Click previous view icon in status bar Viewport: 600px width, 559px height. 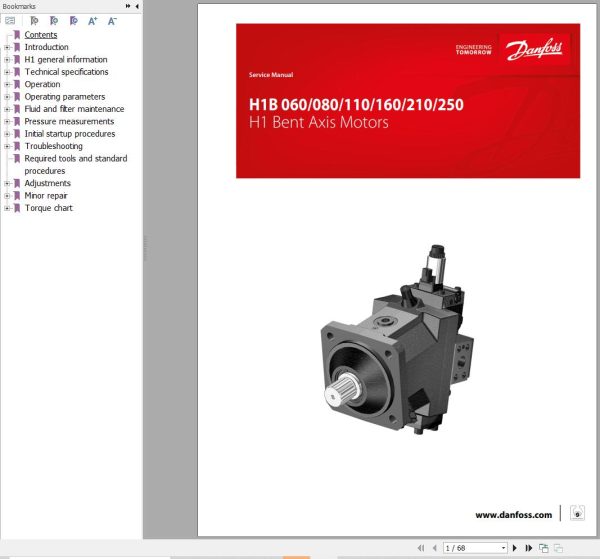pos(543,548)
